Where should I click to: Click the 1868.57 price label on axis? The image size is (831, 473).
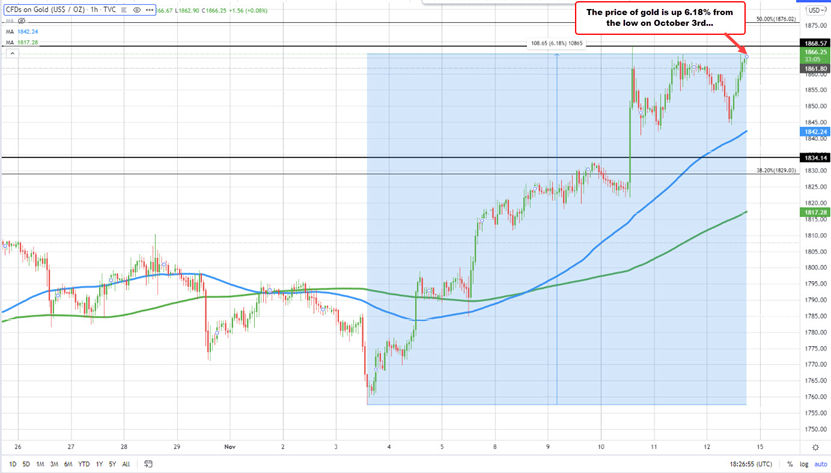(x=814, y=44)
